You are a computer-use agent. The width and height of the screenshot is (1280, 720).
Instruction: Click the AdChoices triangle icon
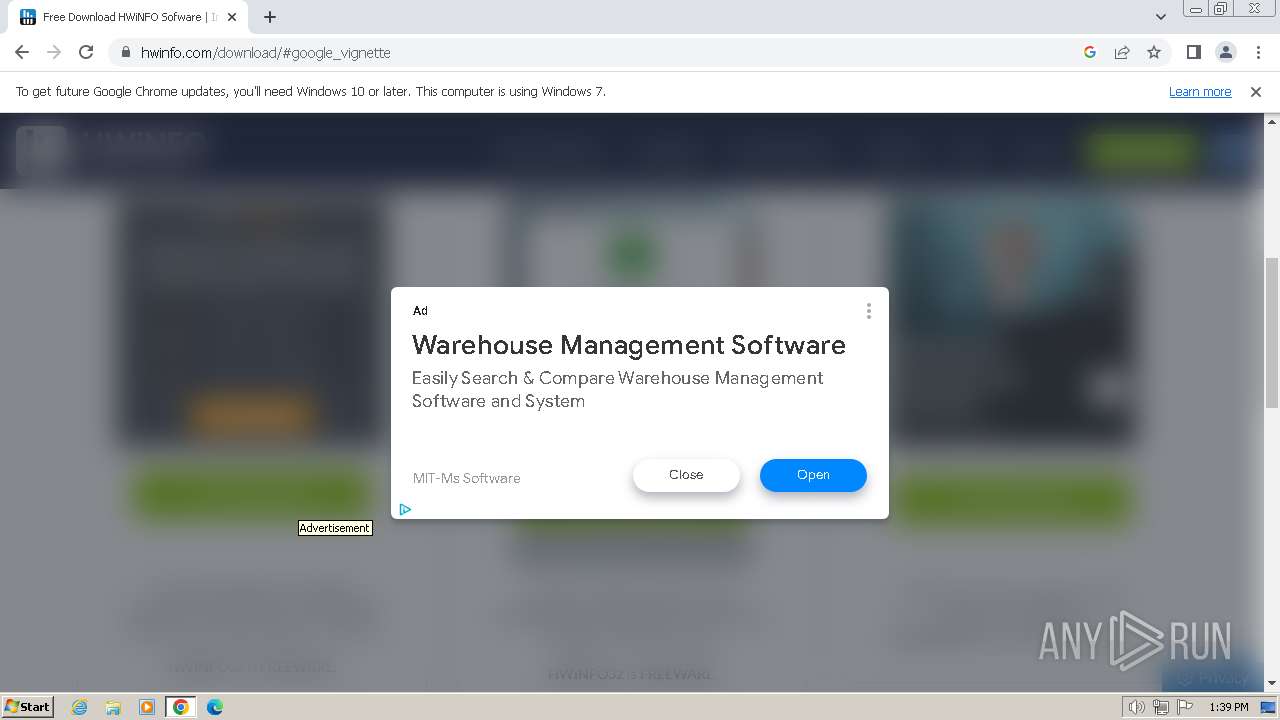tap(405, 509)
